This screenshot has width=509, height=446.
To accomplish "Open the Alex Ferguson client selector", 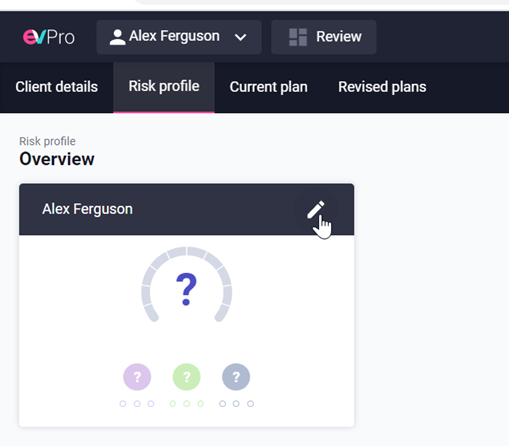I will [179, 37].
